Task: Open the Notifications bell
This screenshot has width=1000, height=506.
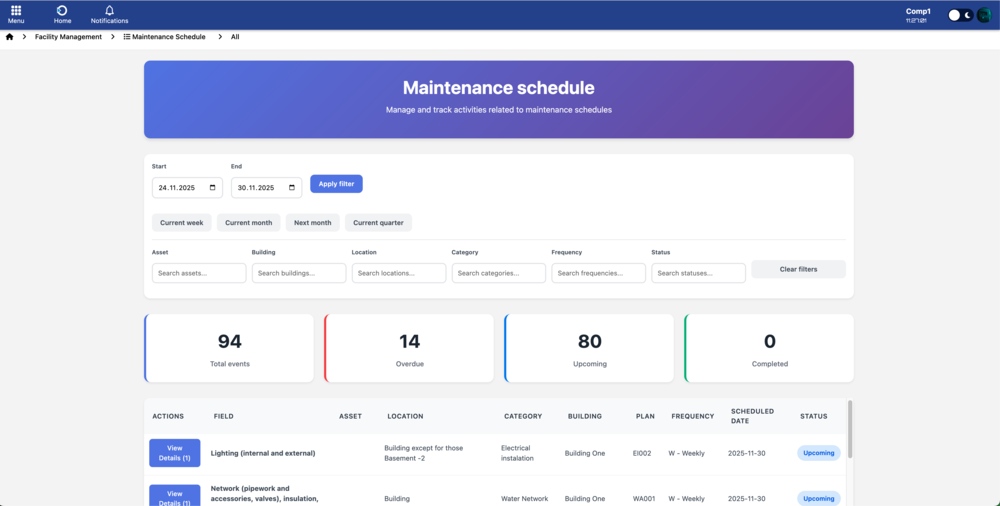Action: (109, 10)
